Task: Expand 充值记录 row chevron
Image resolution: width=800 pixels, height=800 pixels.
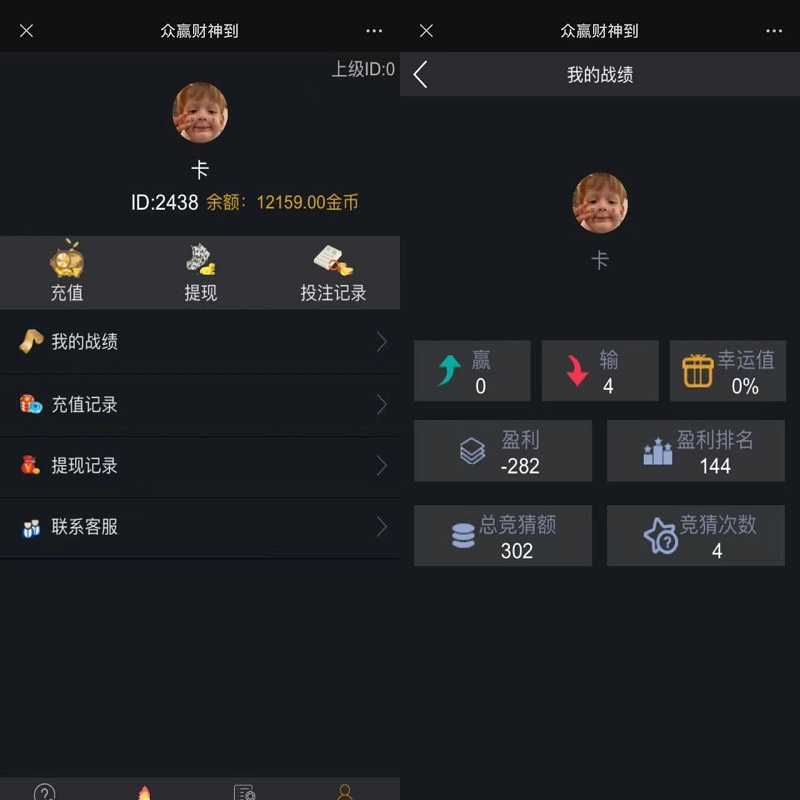Action: [382, 404]
